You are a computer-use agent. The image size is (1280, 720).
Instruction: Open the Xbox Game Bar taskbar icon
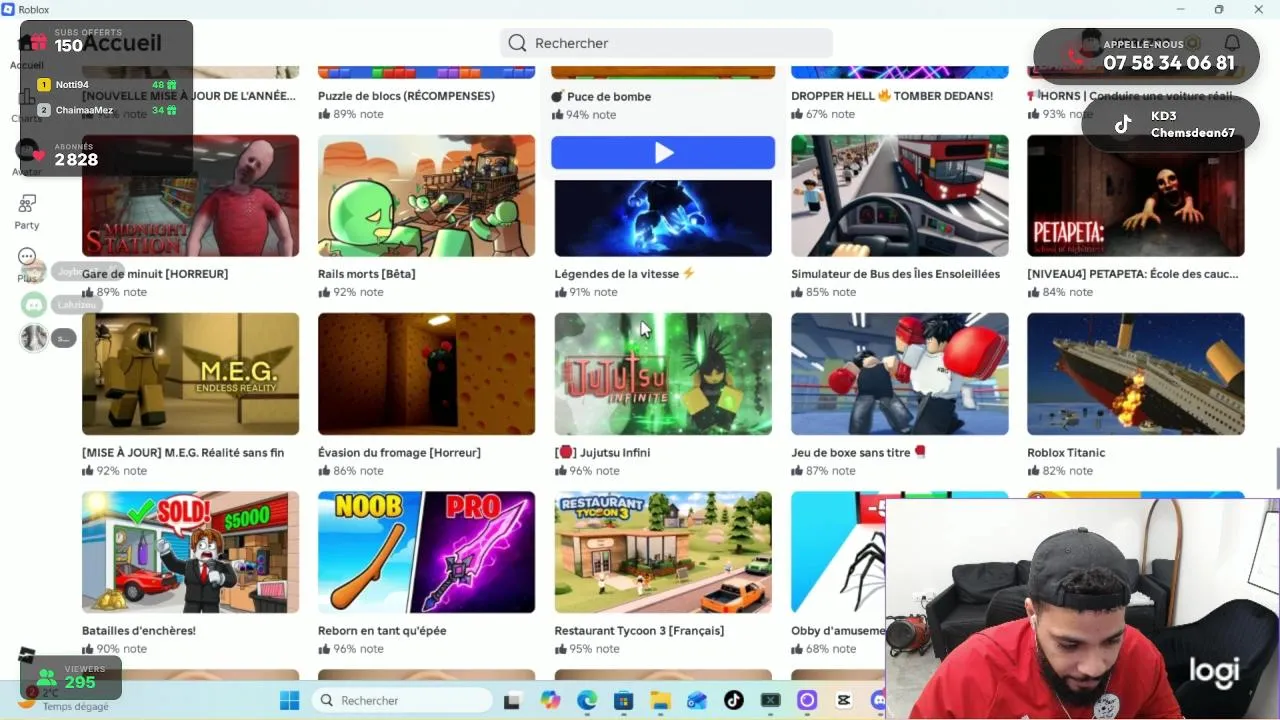[770, 700]
